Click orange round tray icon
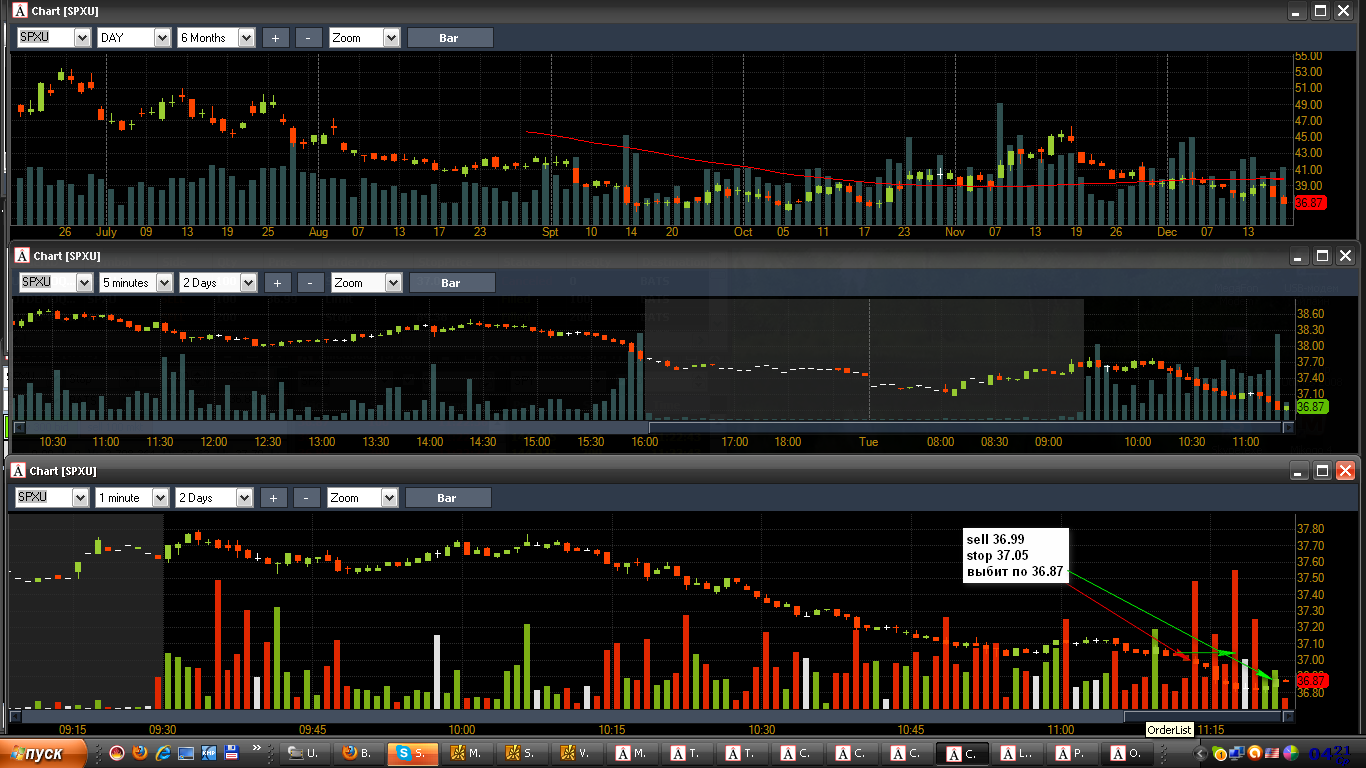Screen dimensions: 1366x768 (x=1254, y=753)
